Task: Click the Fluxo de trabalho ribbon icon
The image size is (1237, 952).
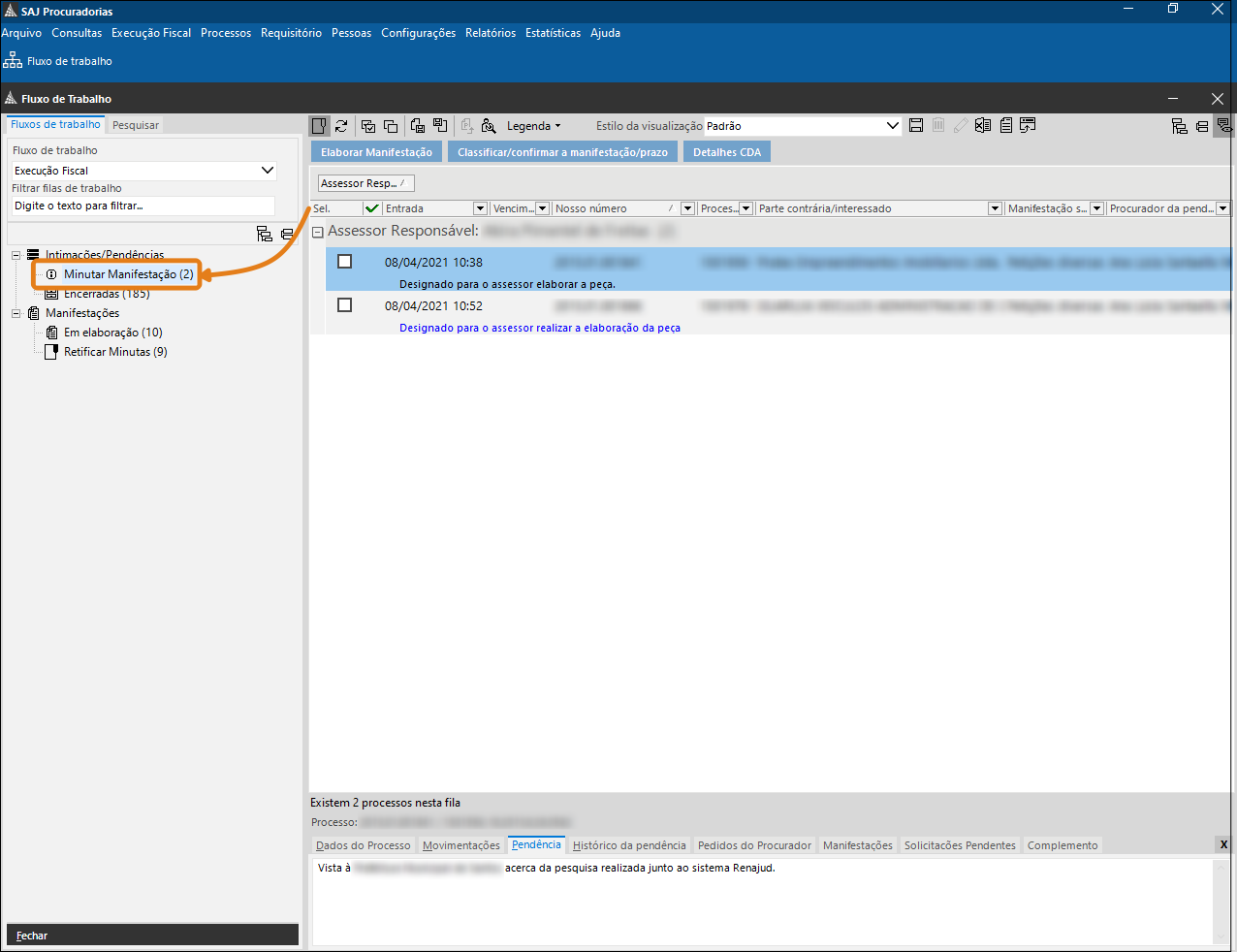Action: pyautogui.click(x=14, y=61)
